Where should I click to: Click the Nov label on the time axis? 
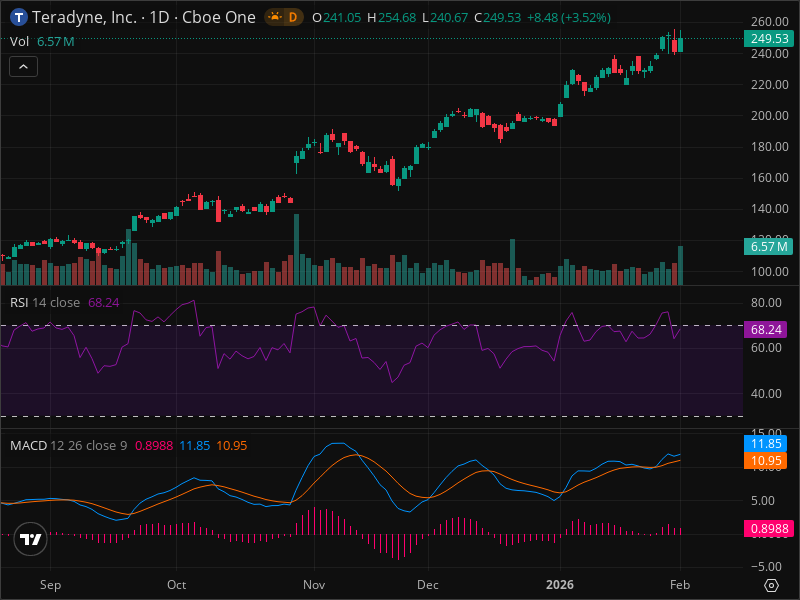pos(314,585)
